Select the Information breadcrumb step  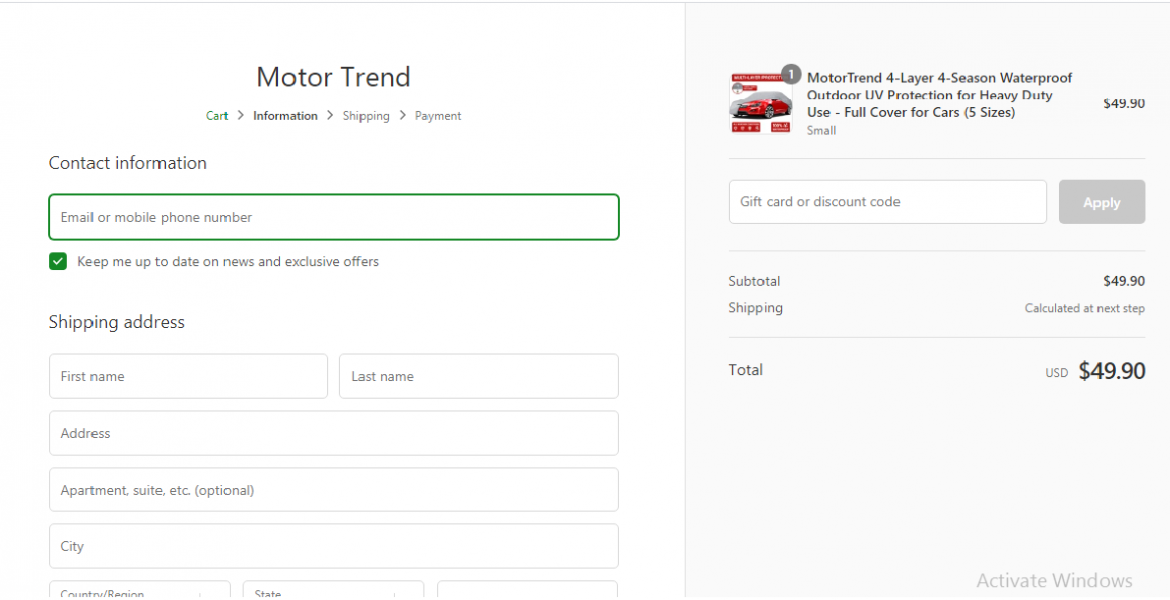coord(285,116)
